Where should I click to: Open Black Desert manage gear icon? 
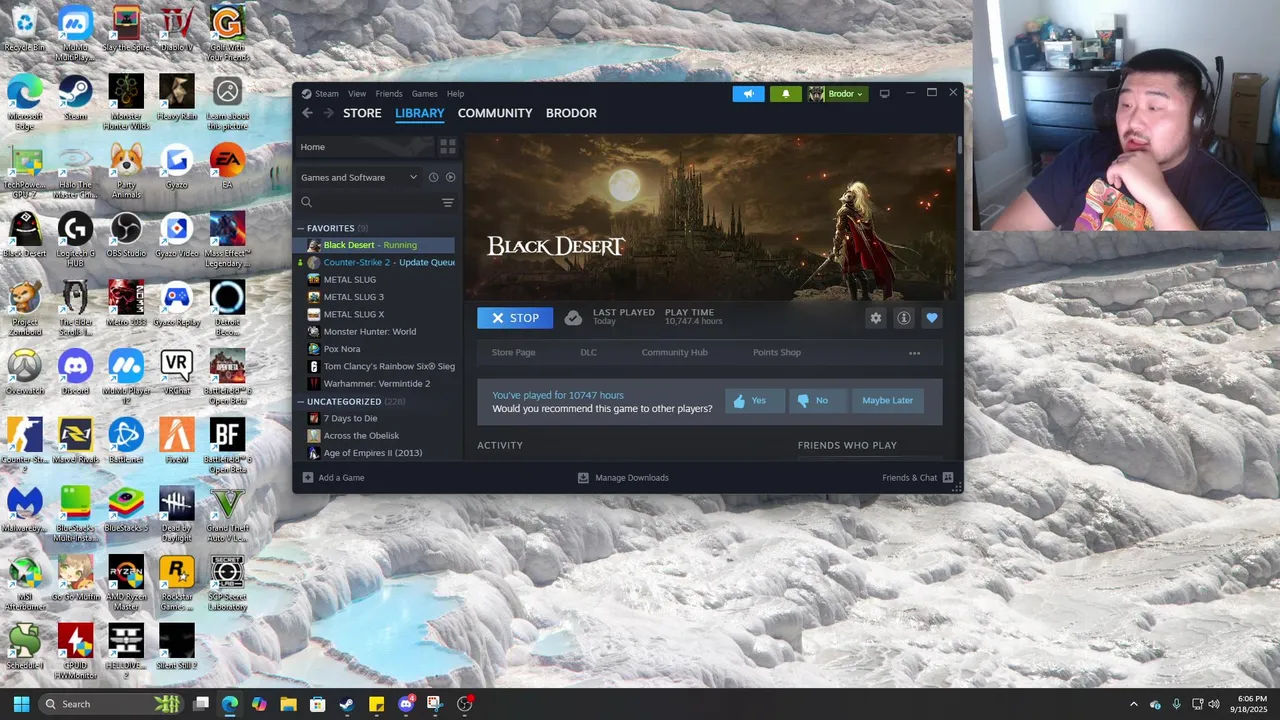click(x=876, y=318)
